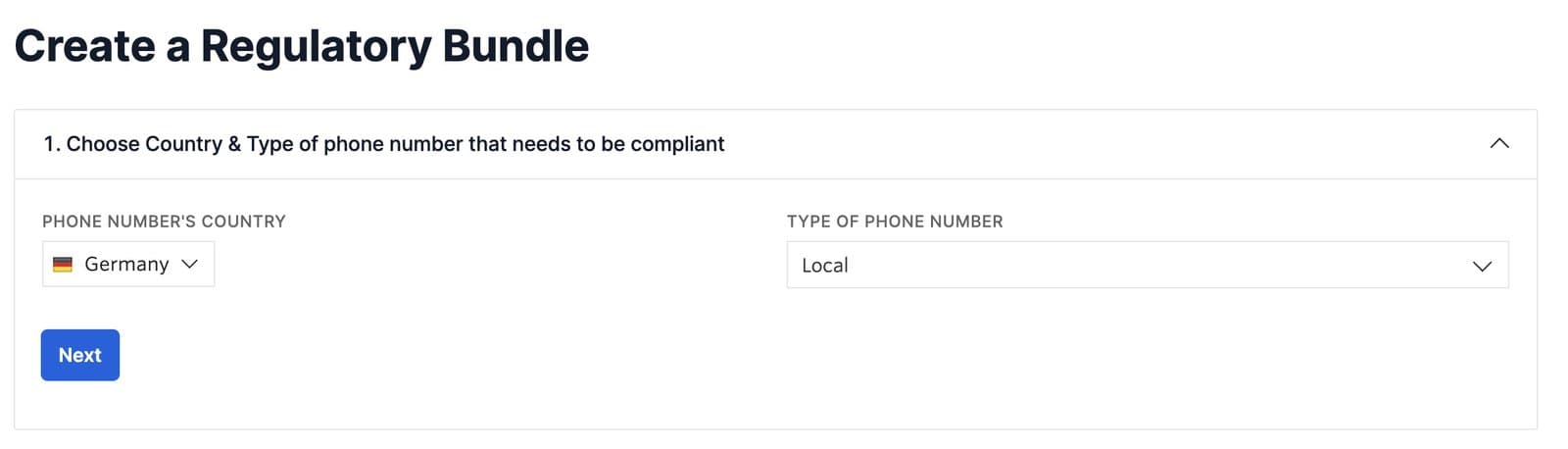Click the word "Bundle" in the page title
This screenshot has height=449, width=1568.
click(515, 46)
